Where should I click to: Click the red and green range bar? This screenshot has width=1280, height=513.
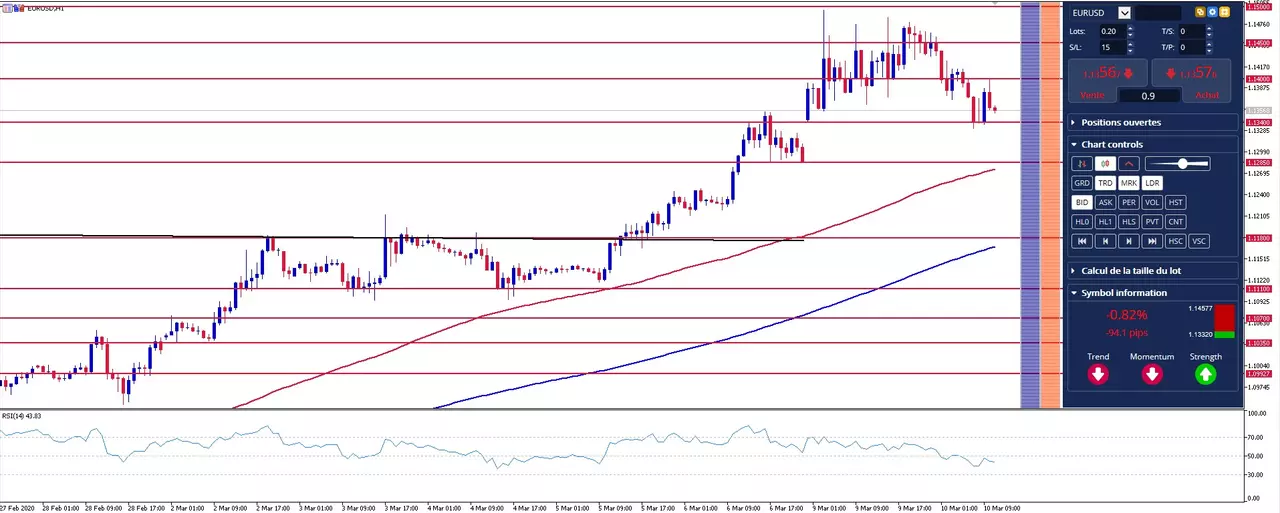tap(1224, 322)
